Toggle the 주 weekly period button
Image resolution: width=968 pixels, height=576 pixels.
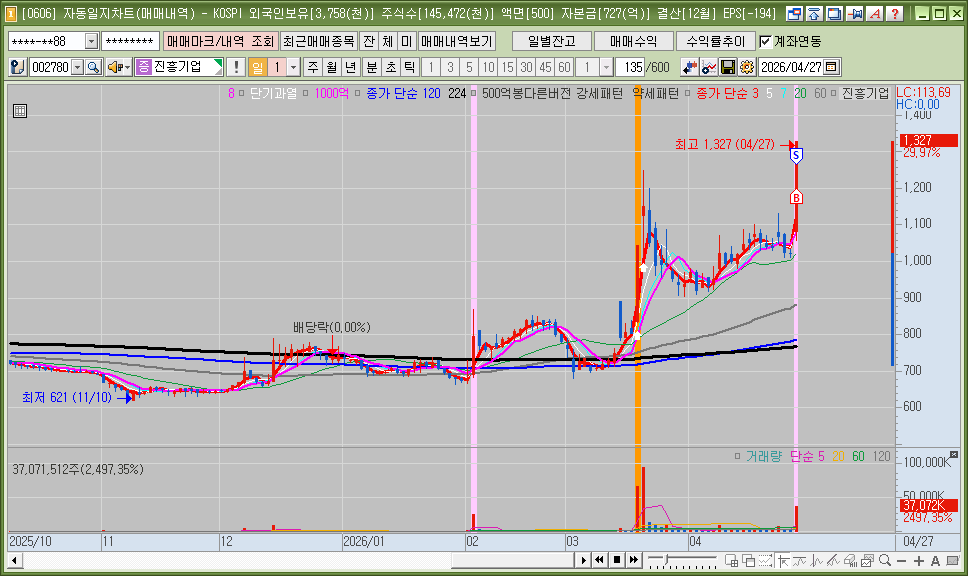[313, 67]
